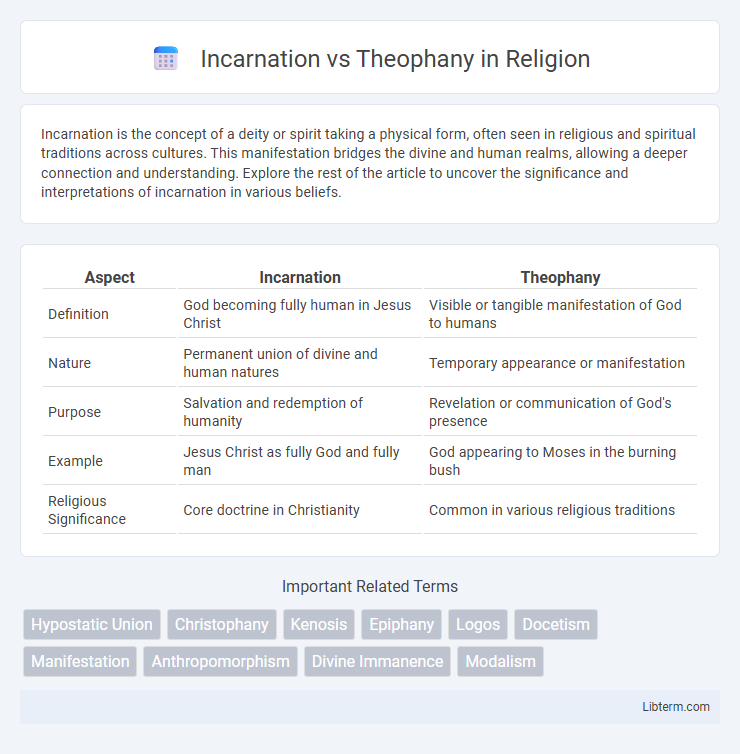The height and width of the screenshot is (754, 740).
Task: Click the intro paragraph about incarnation
Action: 370,163
